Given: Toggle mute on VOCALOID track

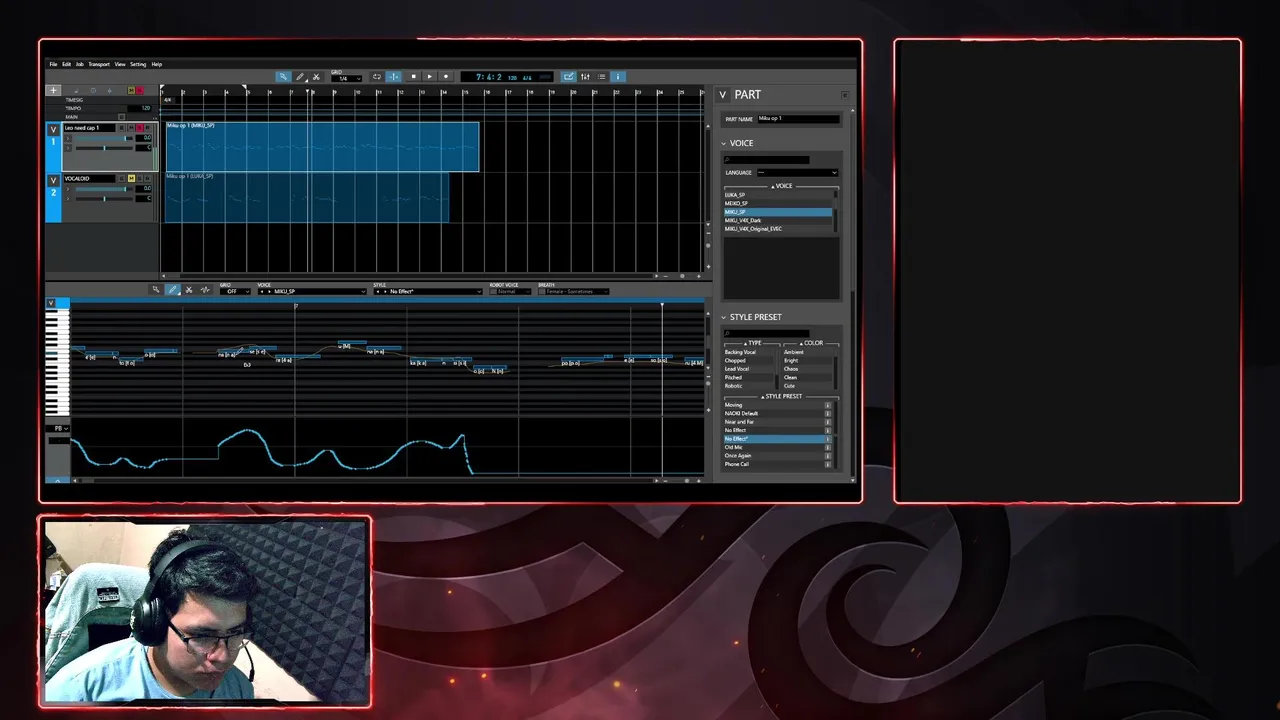Looking at the screenshot, I should point(131,178).
